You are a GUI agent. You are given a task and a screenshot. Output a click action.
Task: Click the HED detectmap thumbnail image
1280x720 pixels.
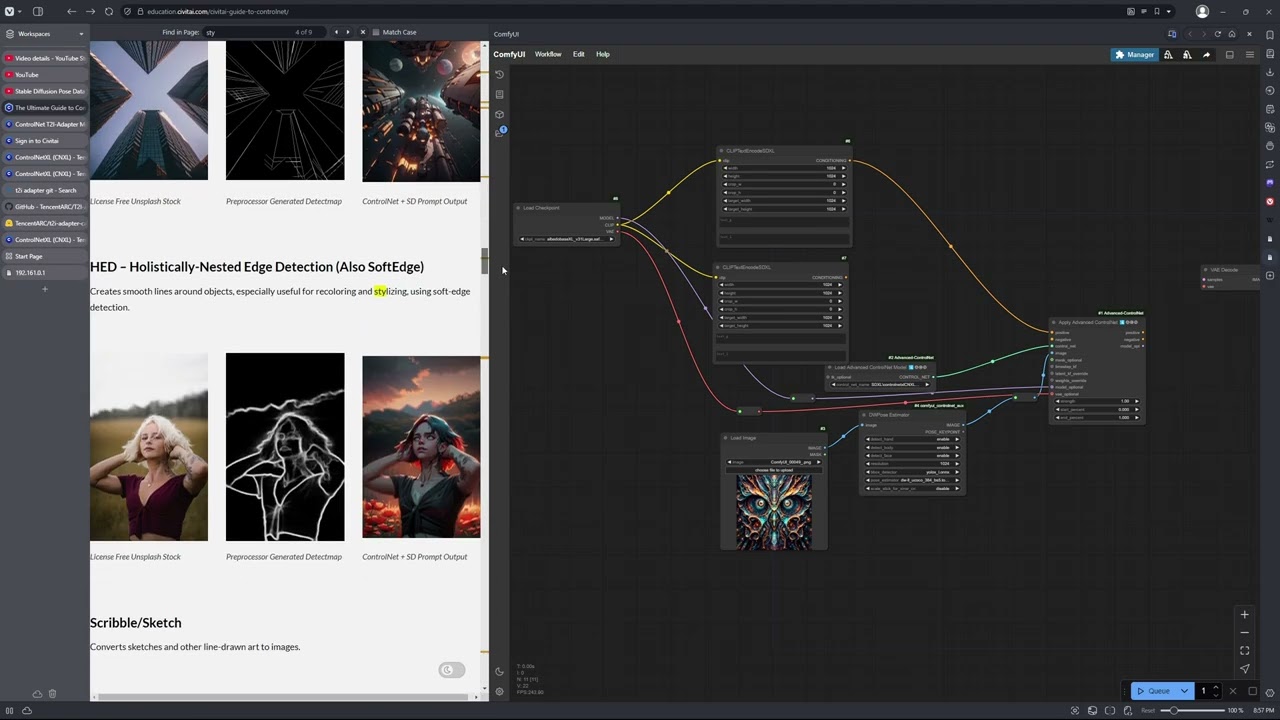point(285,447)
